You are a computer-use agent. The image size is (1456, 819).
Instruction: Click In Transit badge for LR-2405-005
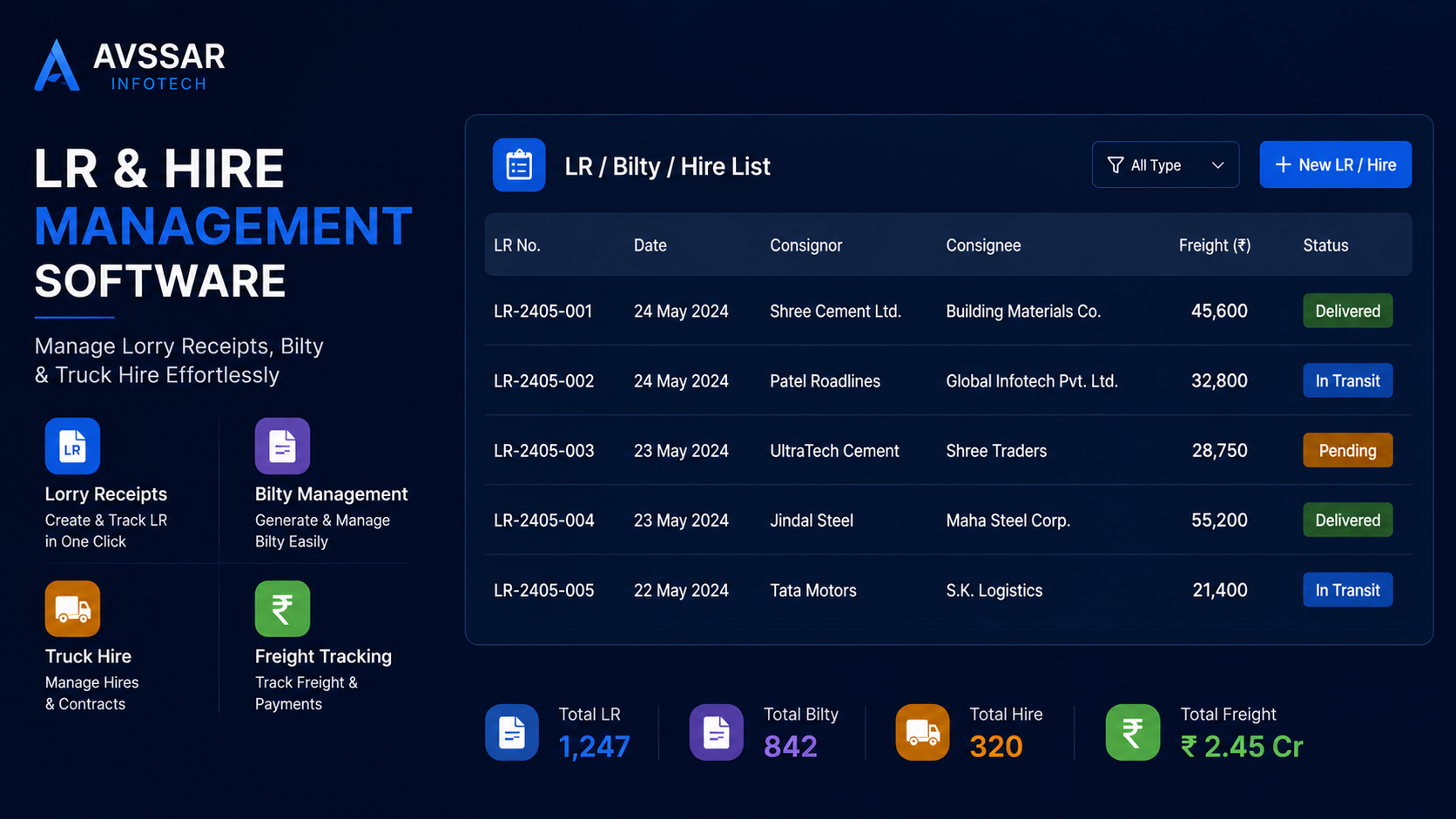pos(1347,589)
